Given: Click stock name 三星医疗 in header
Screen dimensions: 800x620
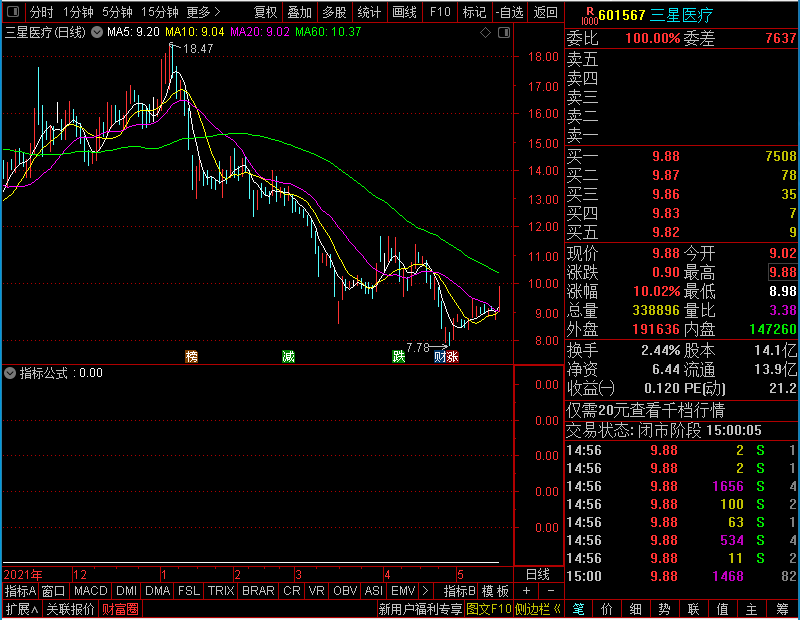Looking at the screenshot, I should click(x=681, y=15).
